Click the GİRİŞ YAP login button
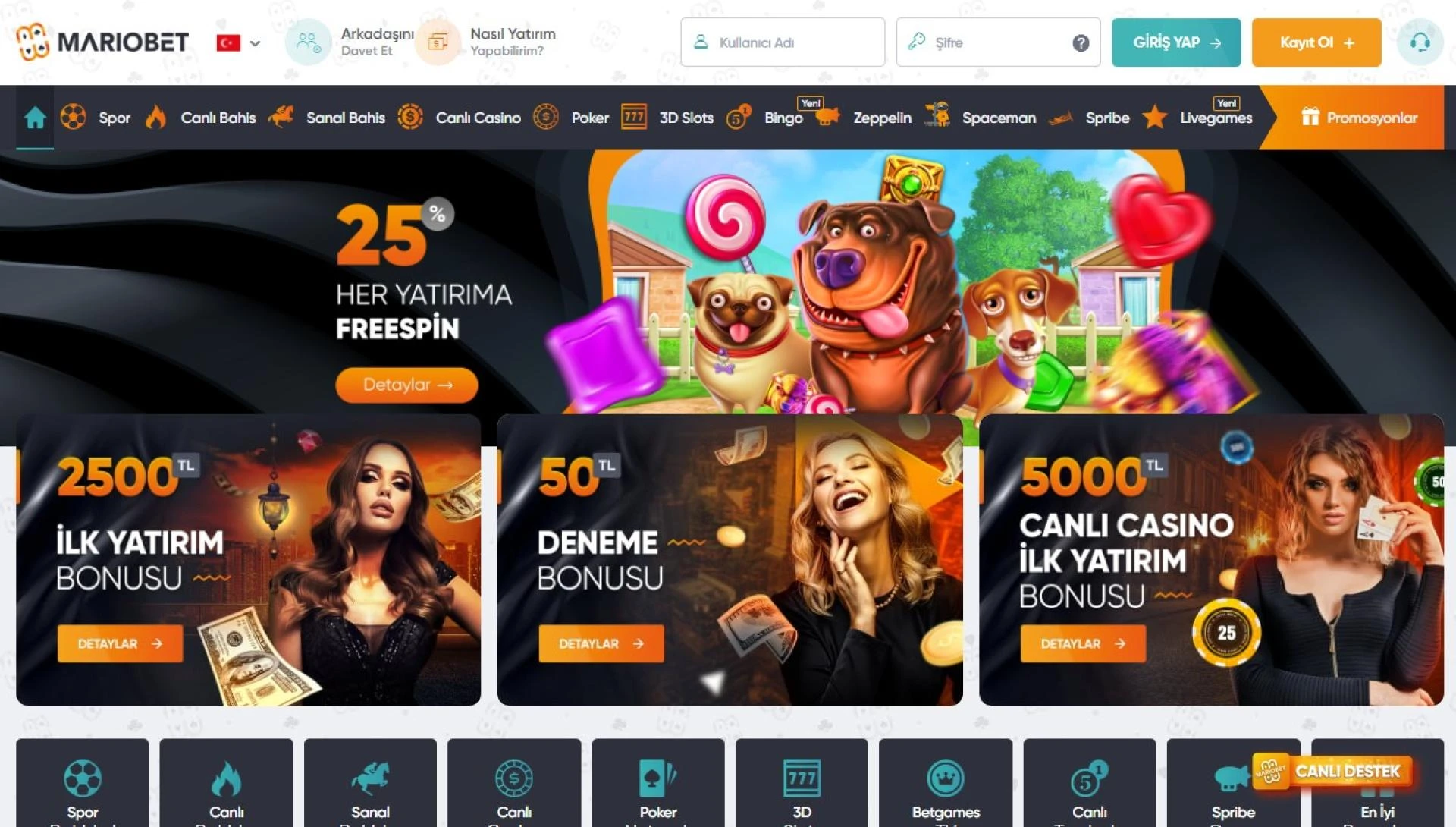This screenshot has height=827, width=1456. pos(1176,42)
